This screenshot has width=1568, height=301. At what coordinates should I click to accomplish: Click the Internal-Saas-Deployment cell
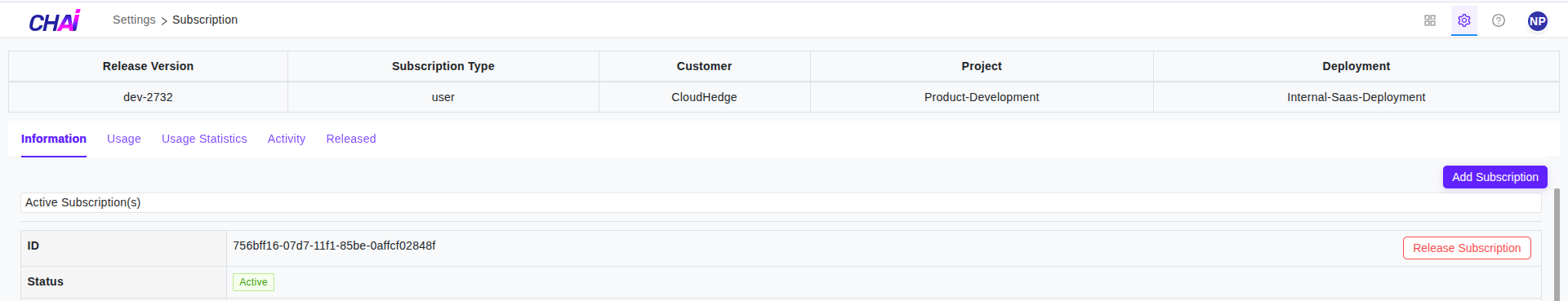pos(1356,97)
